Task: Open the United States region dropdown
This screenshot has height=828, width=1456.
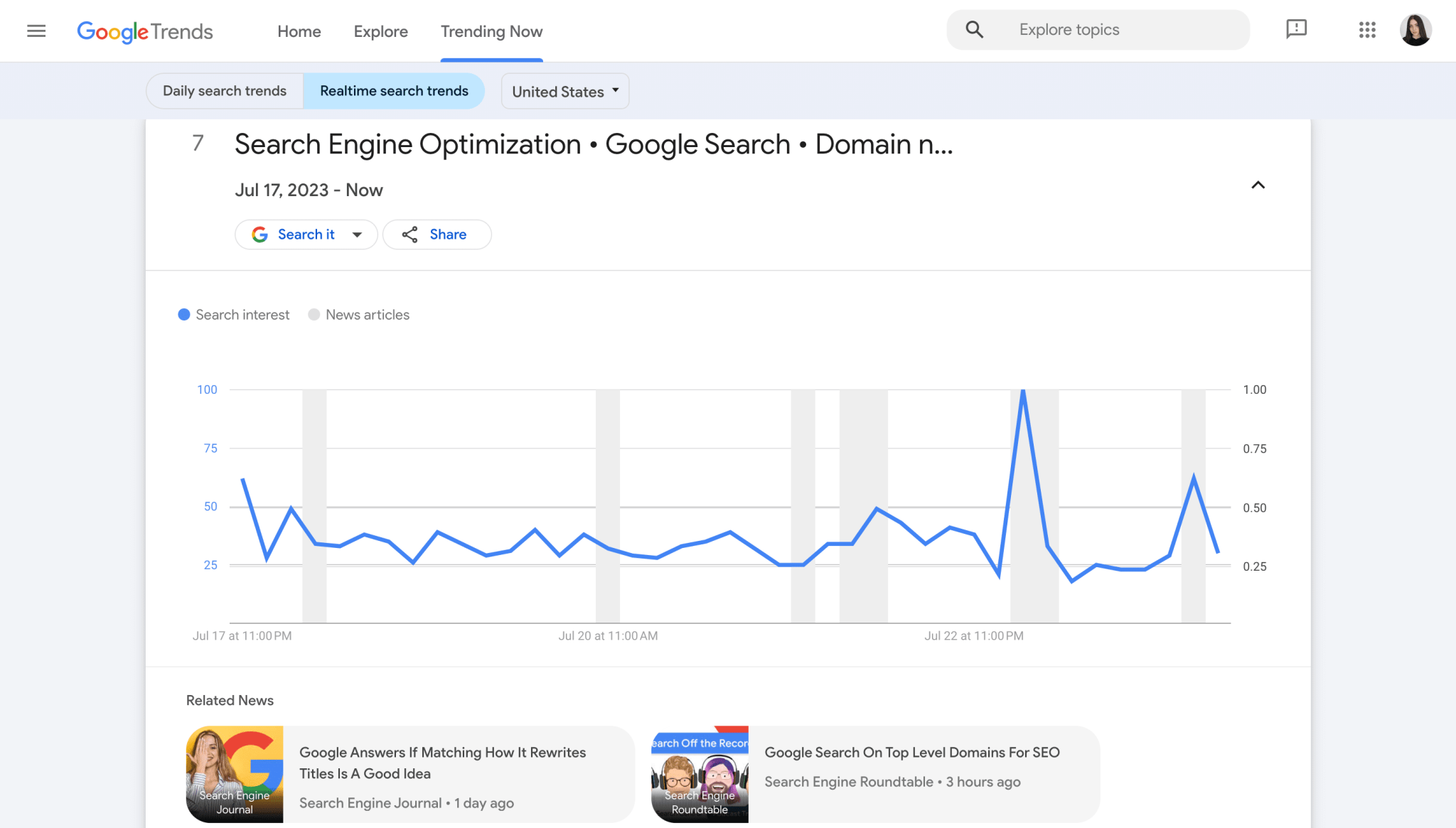Action: click(564, 90)
